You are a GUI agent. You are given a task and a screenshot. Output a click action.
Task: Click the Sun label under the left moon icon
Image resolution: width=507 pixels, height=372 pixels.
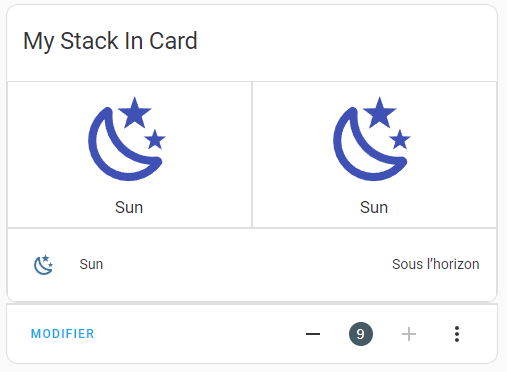point(129,207)
